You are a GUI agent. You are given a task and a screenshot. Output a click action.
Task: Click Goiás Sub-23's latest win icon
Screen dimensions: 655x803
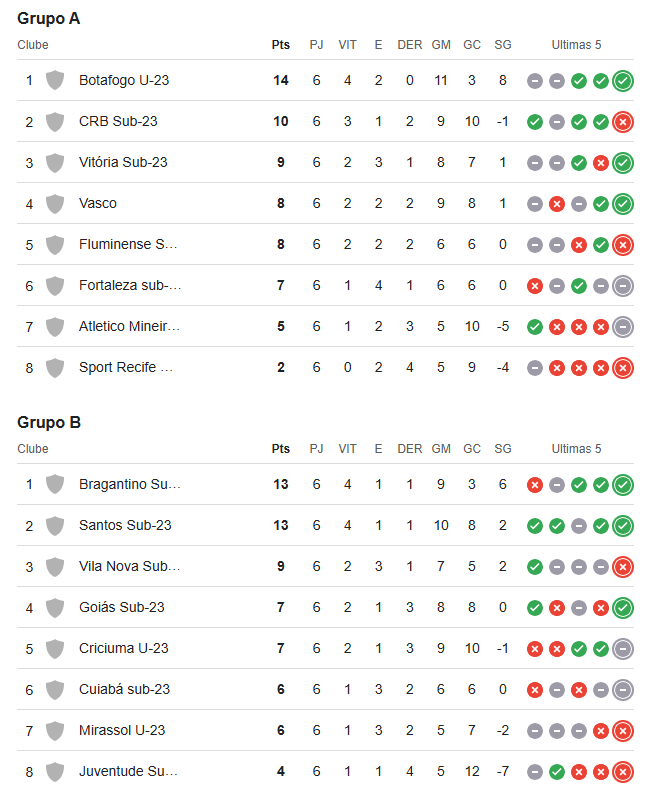pyautogui.click(x=623, y=608)
